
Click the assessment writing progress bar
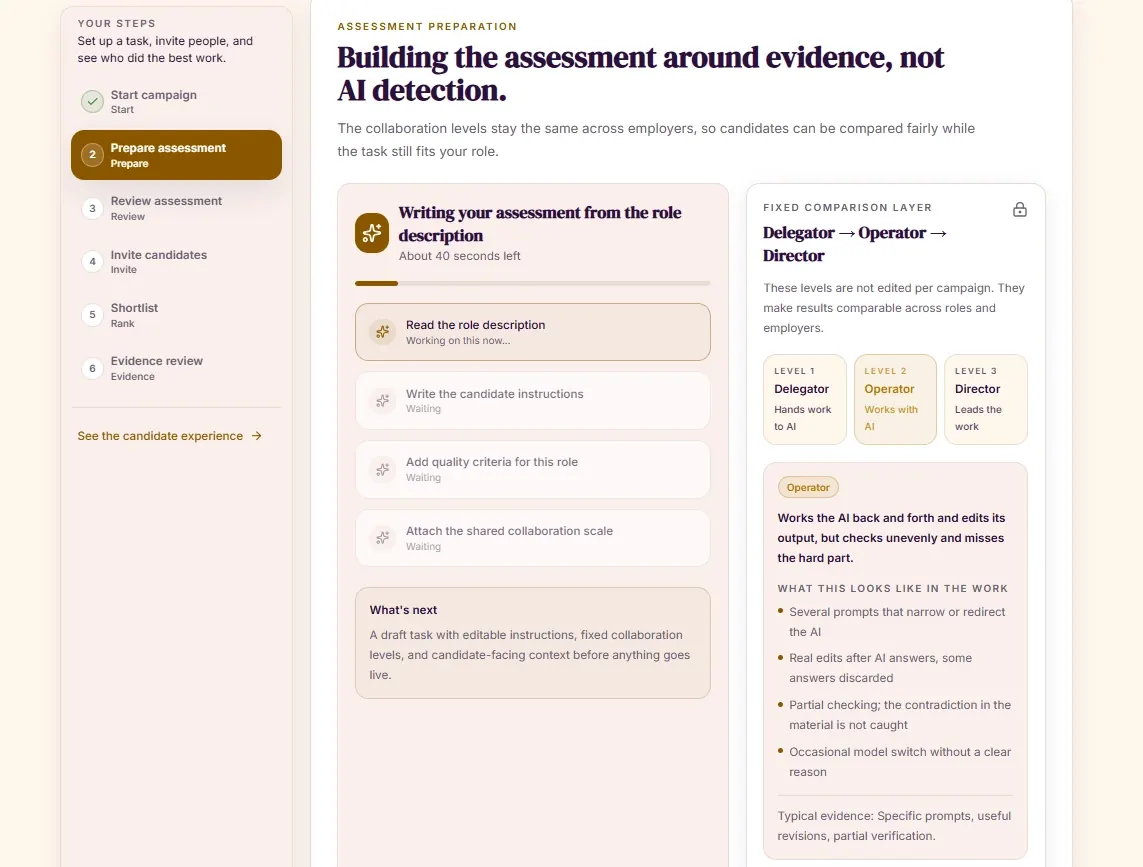pos(533,283)
